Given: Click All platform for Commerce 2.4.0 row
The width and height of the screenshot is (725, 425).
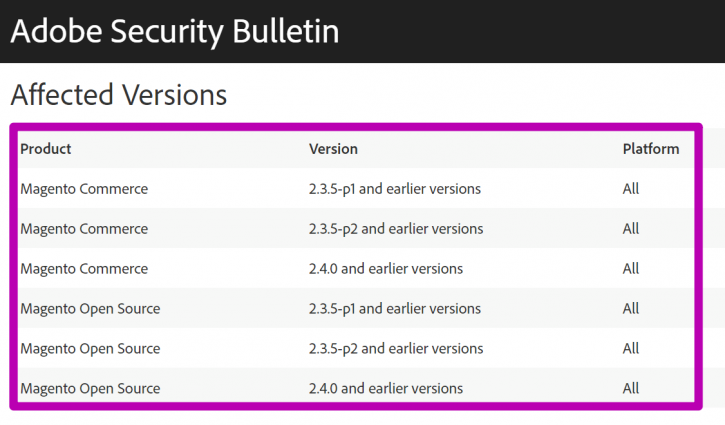Looking at the screenshot, I should pyautogui.click(x=631, y=269).
